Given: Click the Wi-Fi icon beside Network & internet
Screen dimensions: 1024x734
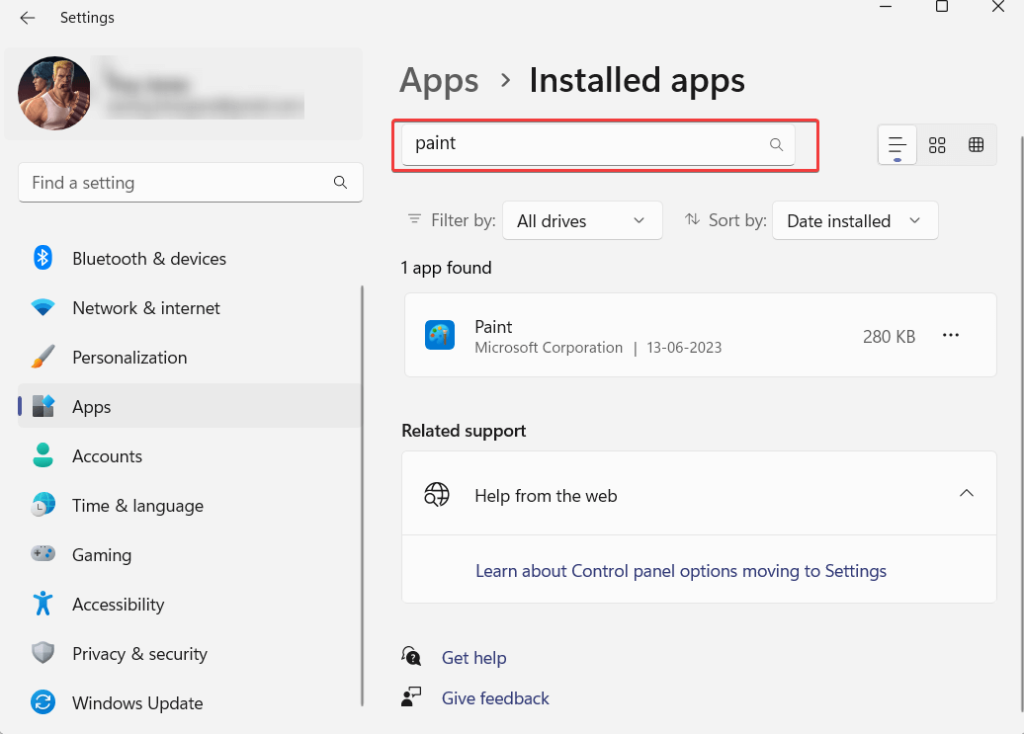Looking at the screenshot, I should (43, 307).
